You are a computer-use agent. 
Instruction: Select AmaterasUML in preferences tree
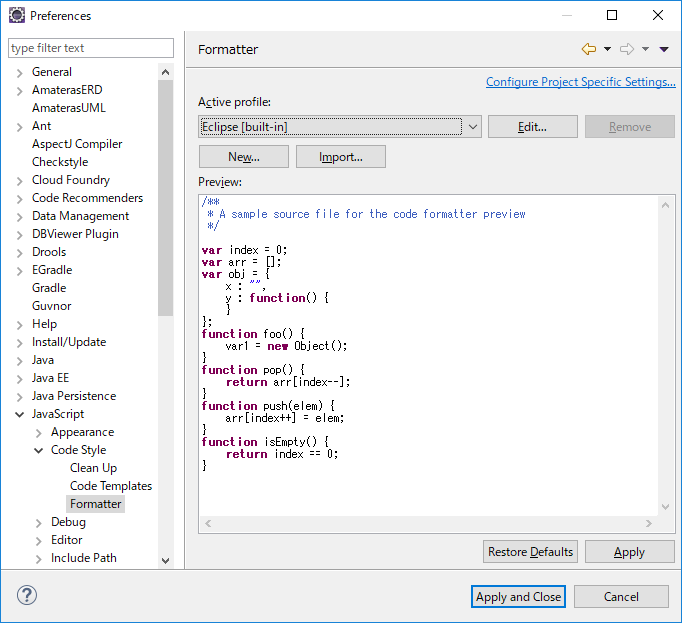coord(69,107)
